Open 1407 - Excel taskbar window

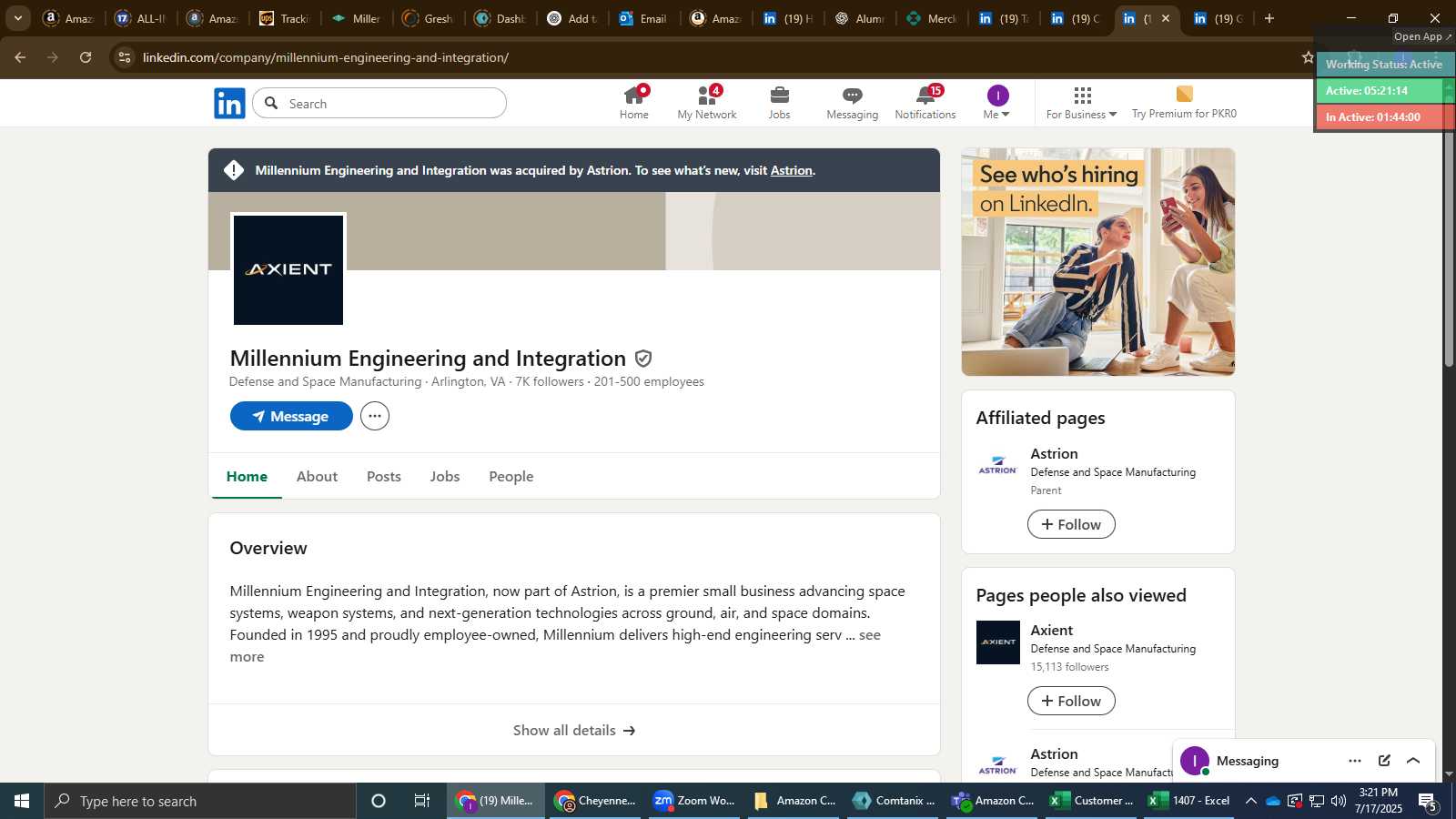coord(1189,801)
